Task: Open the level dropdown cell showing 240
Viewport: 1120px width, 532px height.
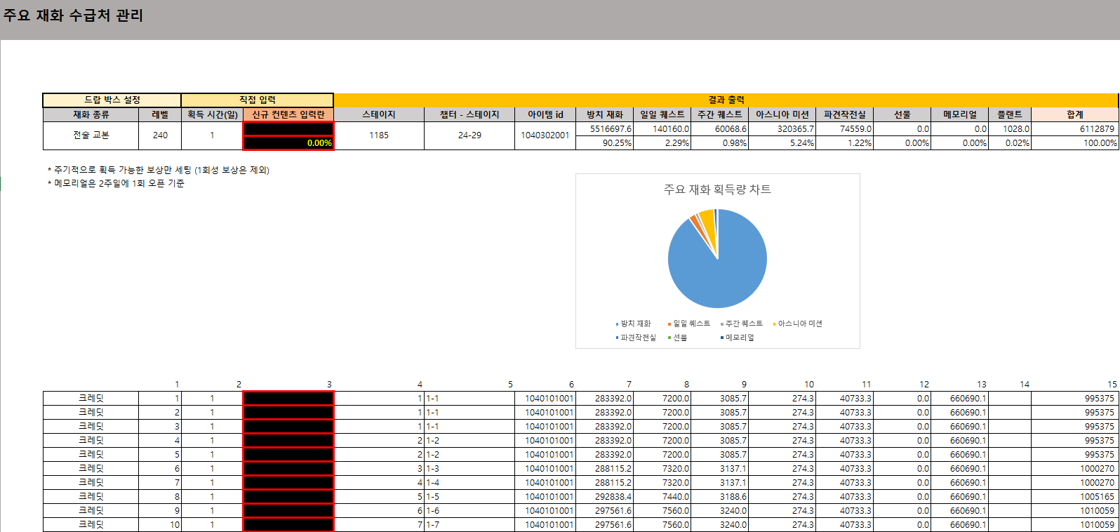Action: pyautogui.click(x=160, y=136)
